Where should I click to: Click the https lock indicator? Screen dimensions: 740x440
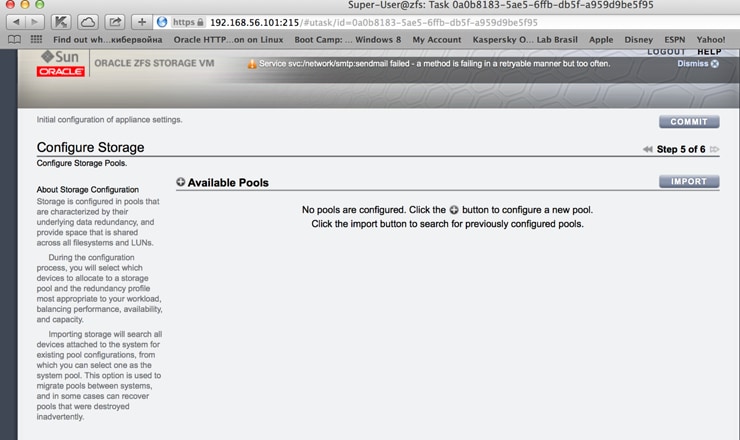click(188, 22)
